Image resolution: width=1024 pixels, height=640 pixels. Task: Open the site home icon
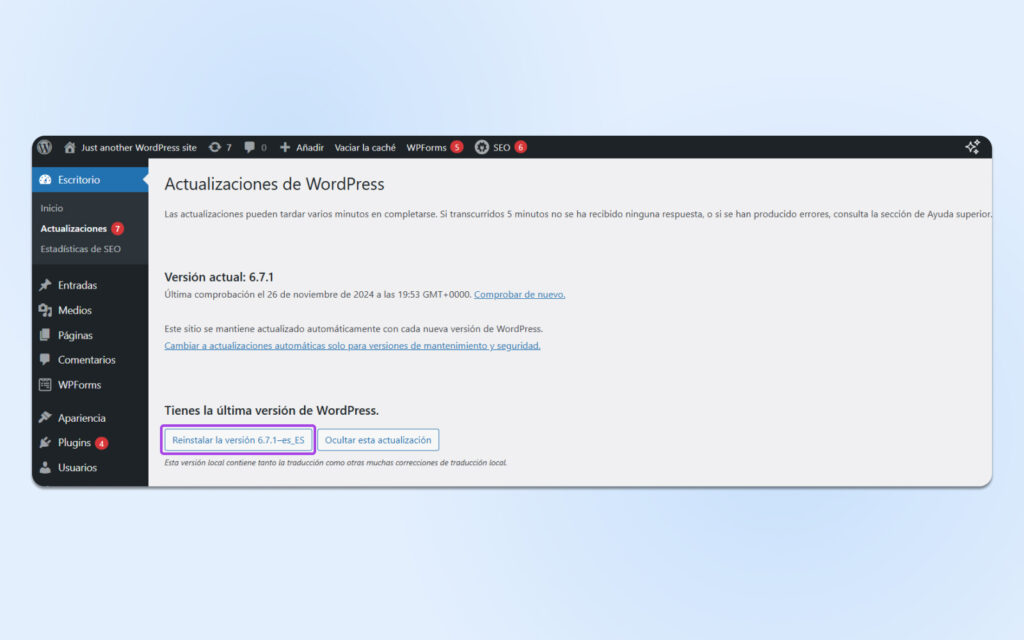point(70,147)
